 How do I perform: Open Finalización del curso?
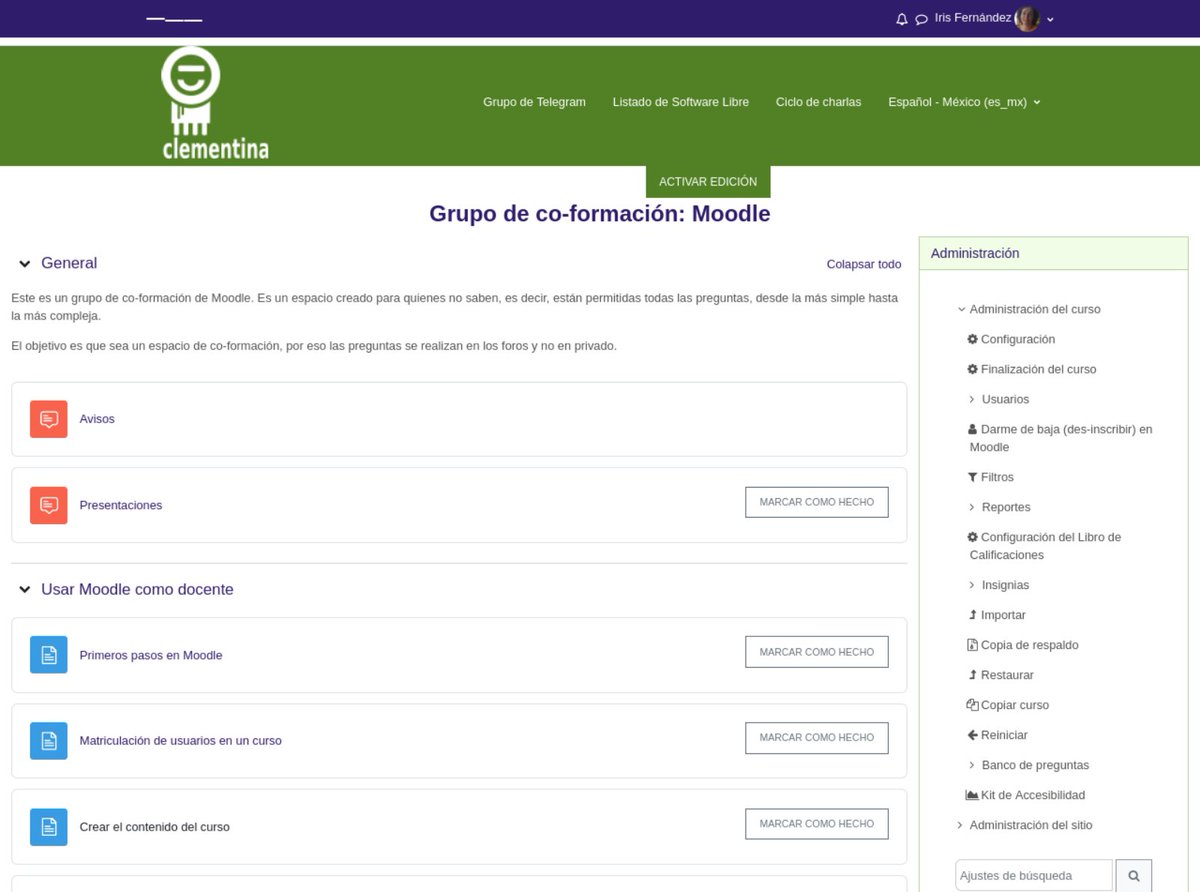click(1039, 369)
